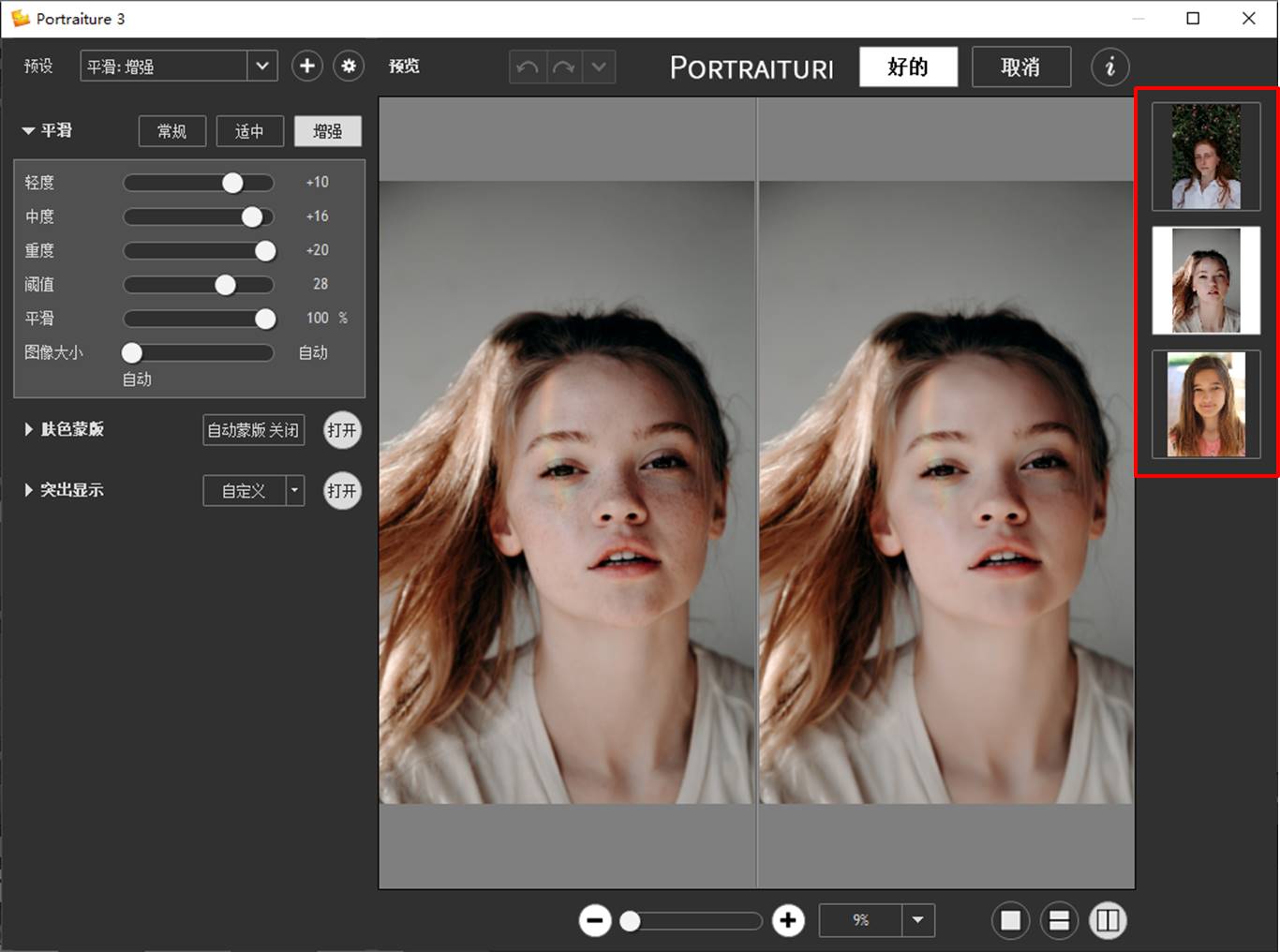Open the 自定义 highlight dropdown
Viewport: 1280px width, 952px height.
295,490
